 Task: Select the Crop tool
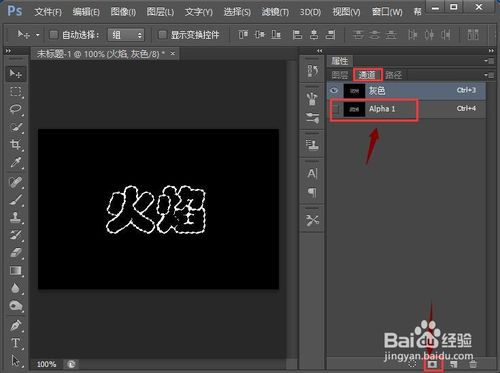pos(15,145)
